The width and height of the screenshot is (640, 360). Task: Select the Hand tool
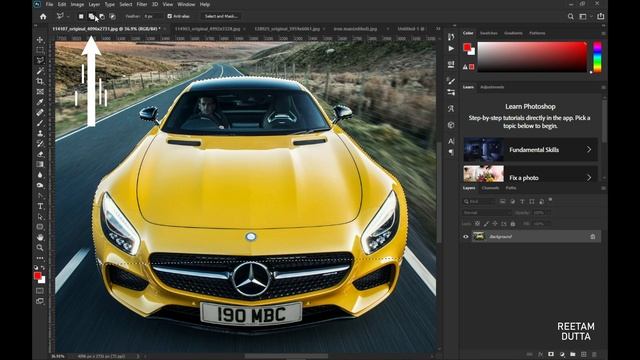[40, 237]
